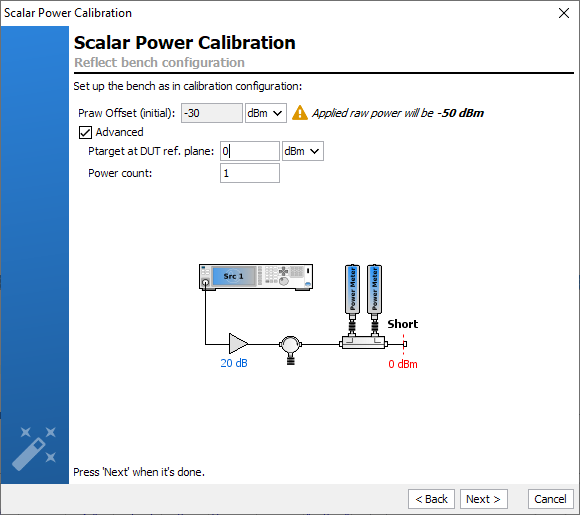Click the isolator circle icon in diagram
The width and height of the screenshot is (580, 515).
[x=290, y=350]
